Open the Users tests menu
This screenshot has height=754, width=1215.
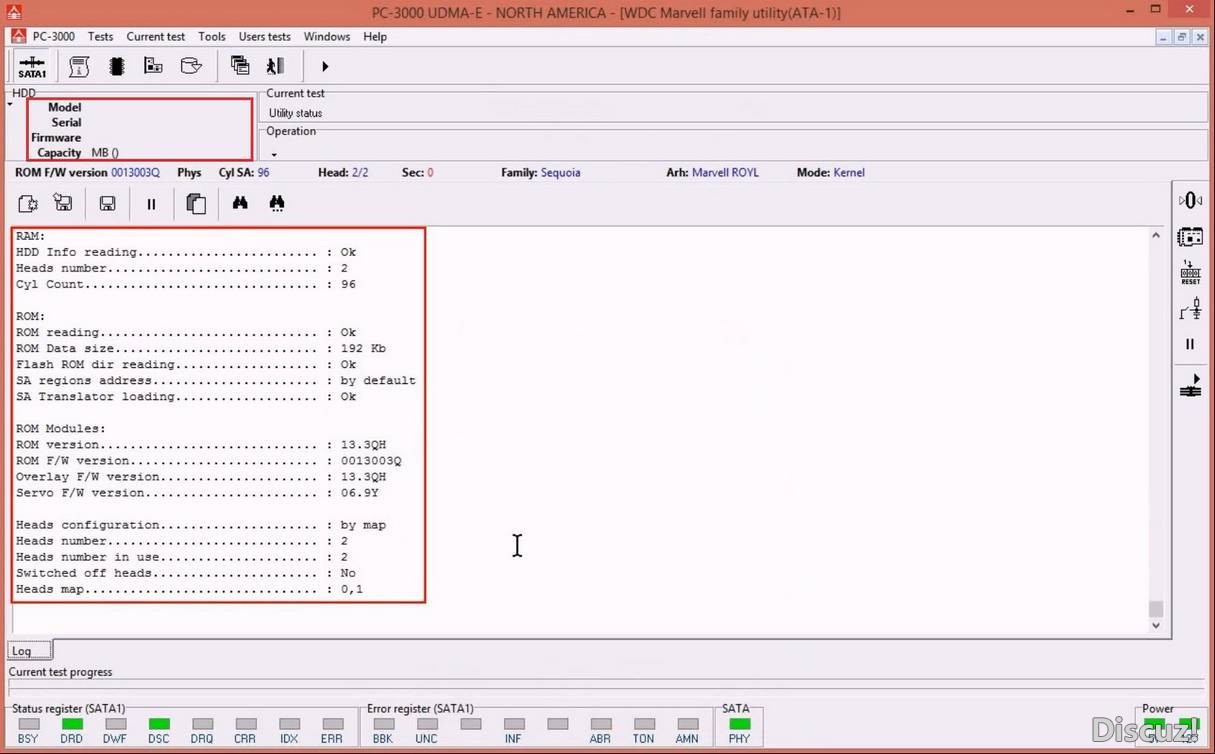(x=264, y=36)
